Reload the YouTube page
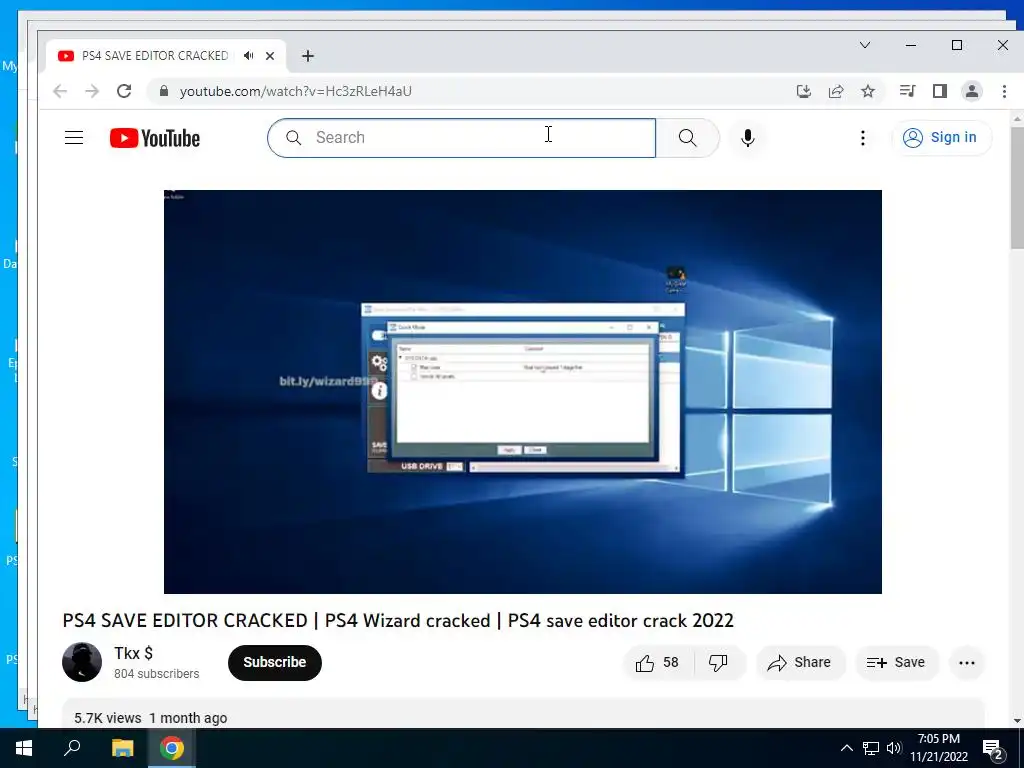This screenshot has width=1024, height=768. 124,91
